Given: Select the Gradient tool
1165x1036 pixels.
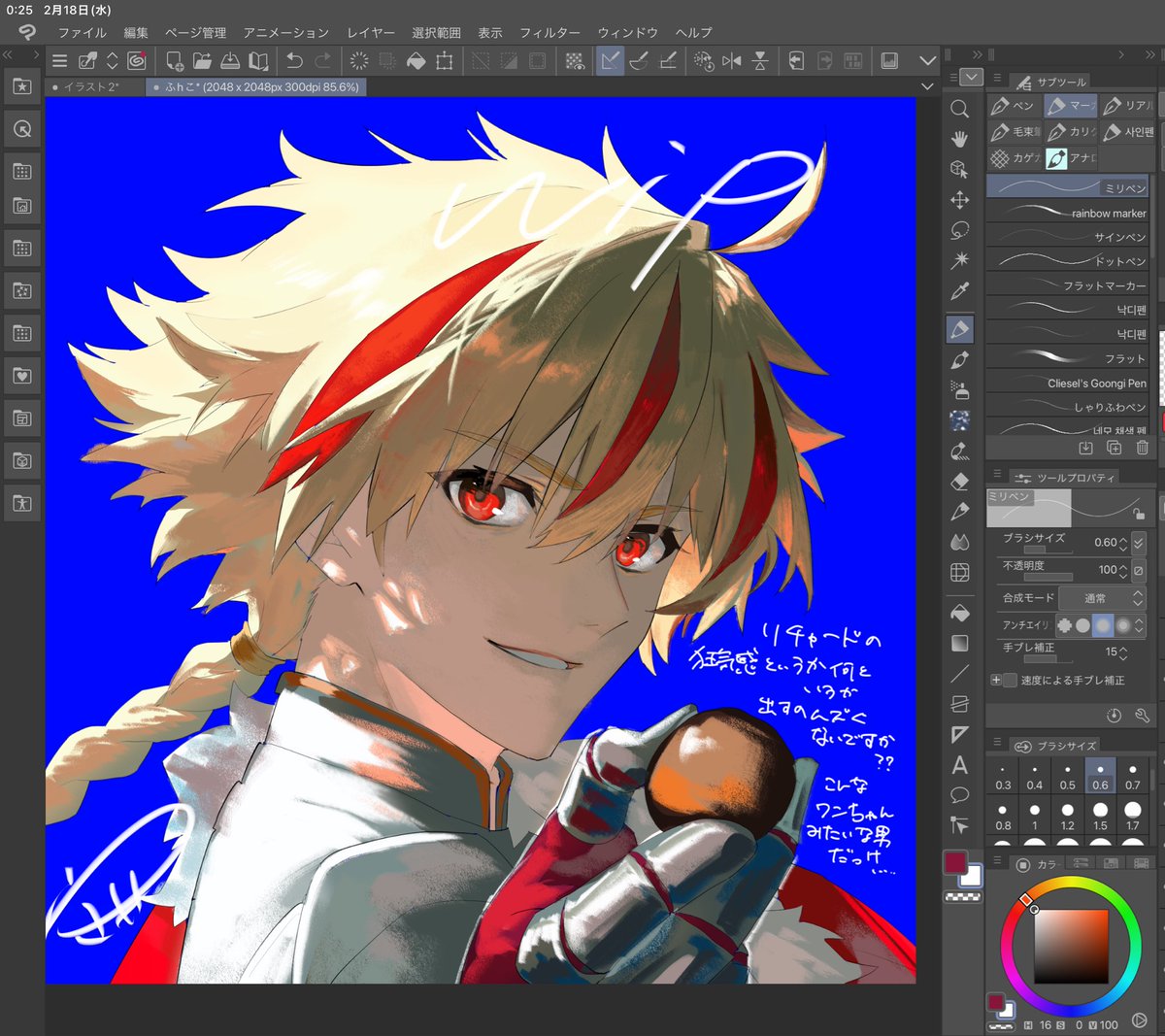Looking at the screenshot, I should click(x=959, y=642).
